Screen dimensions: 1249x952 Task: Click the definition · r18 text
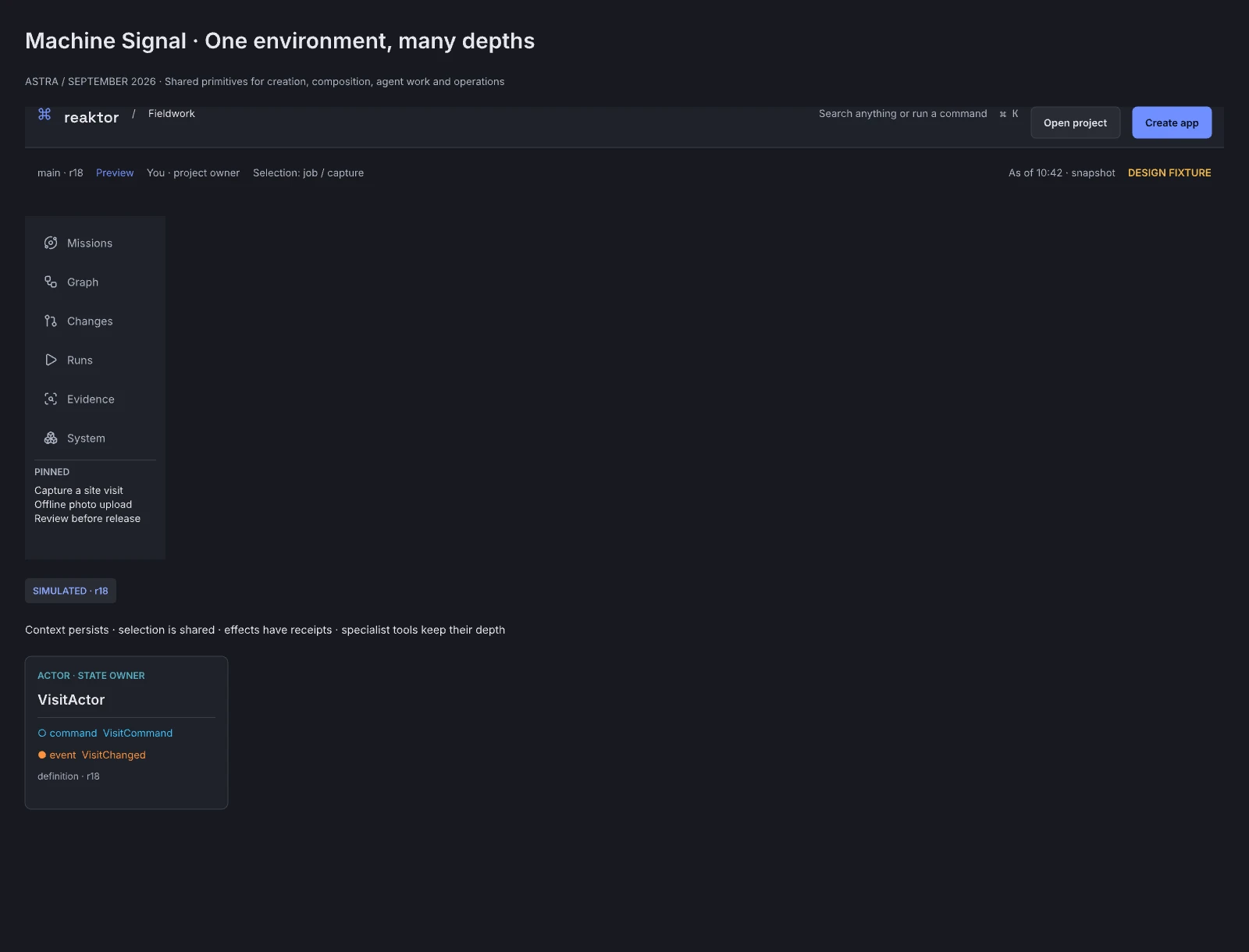(69, 776)
